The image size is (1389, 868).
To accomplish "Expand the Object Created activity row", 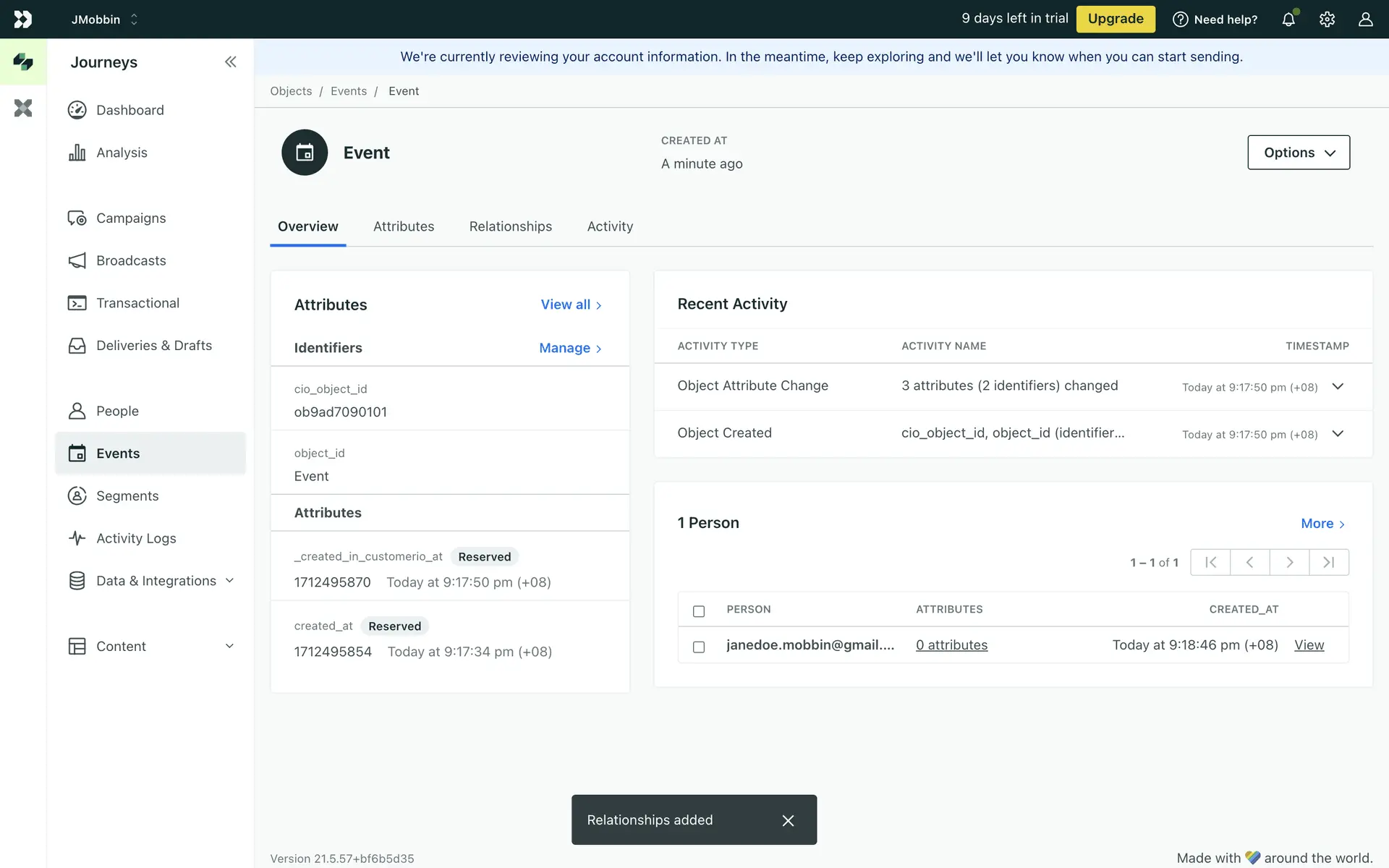I will click(x=1338, y=433).
